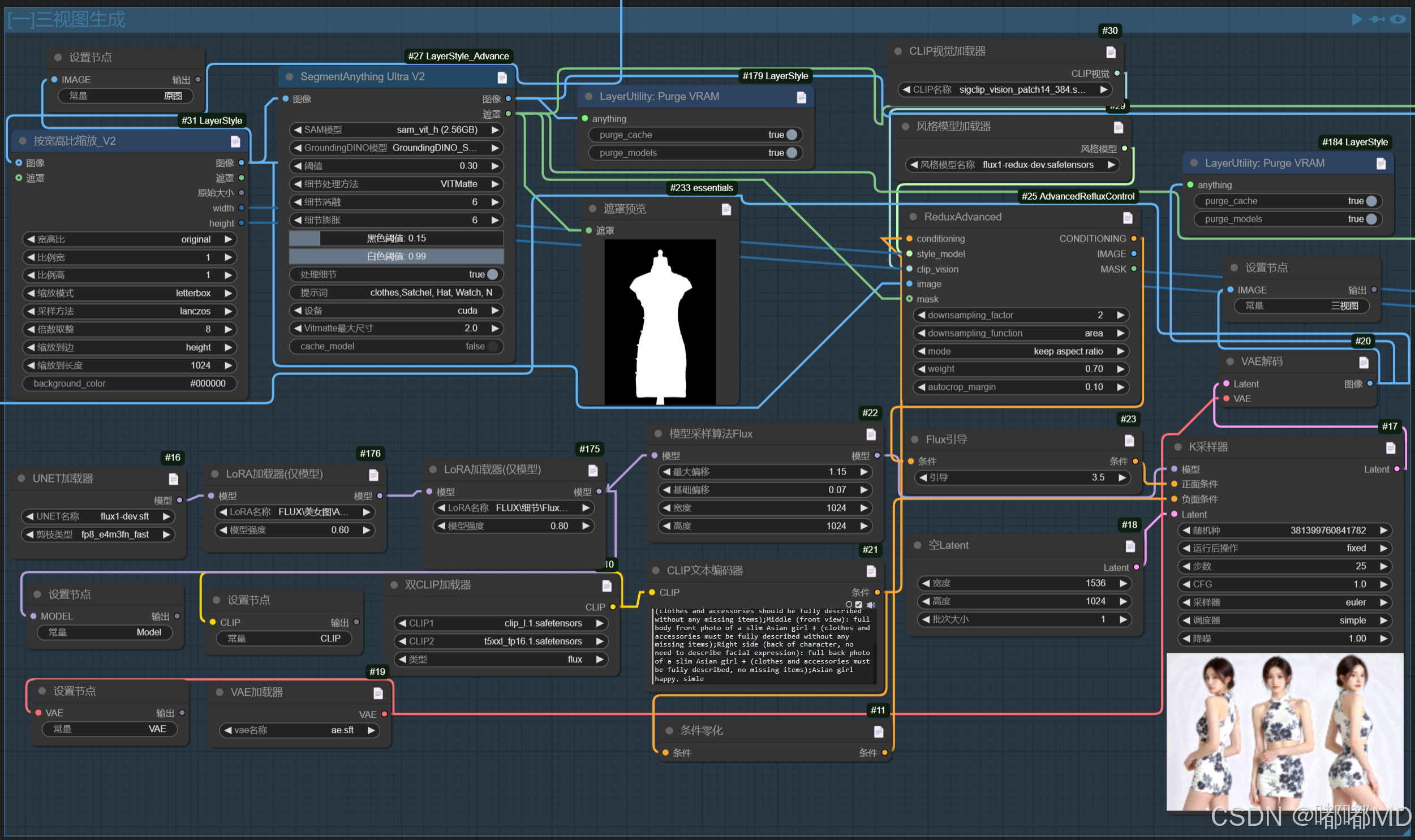Open document icon on 条件零化 node
Image resolution: width=1415 pixels, height=840 pixels.
878,731
